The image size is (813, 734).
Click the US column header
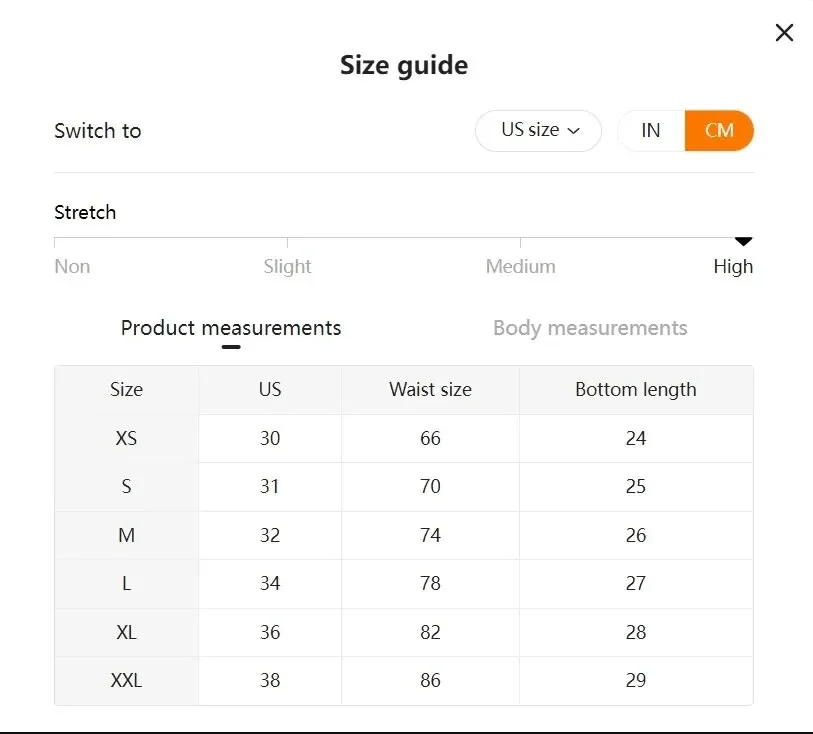(270, 389)
